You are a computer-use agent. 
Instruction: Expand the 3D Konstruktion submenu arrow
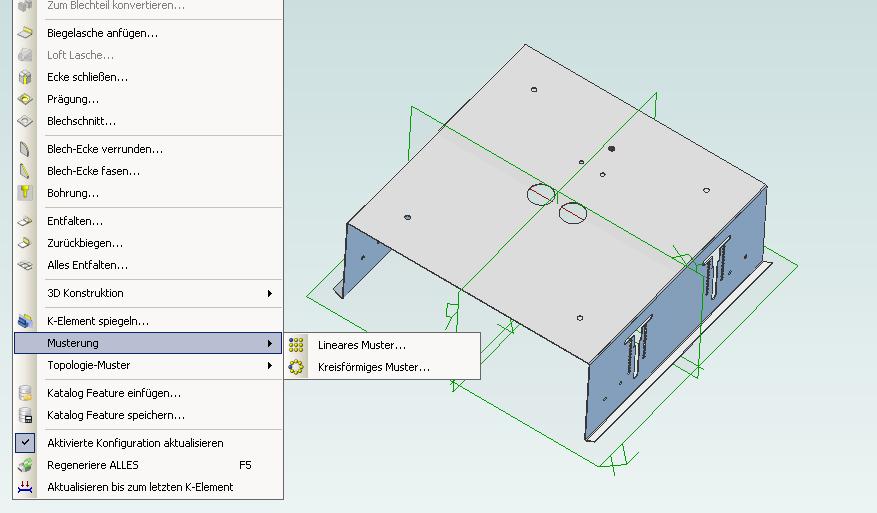click(x=270, y=293)
